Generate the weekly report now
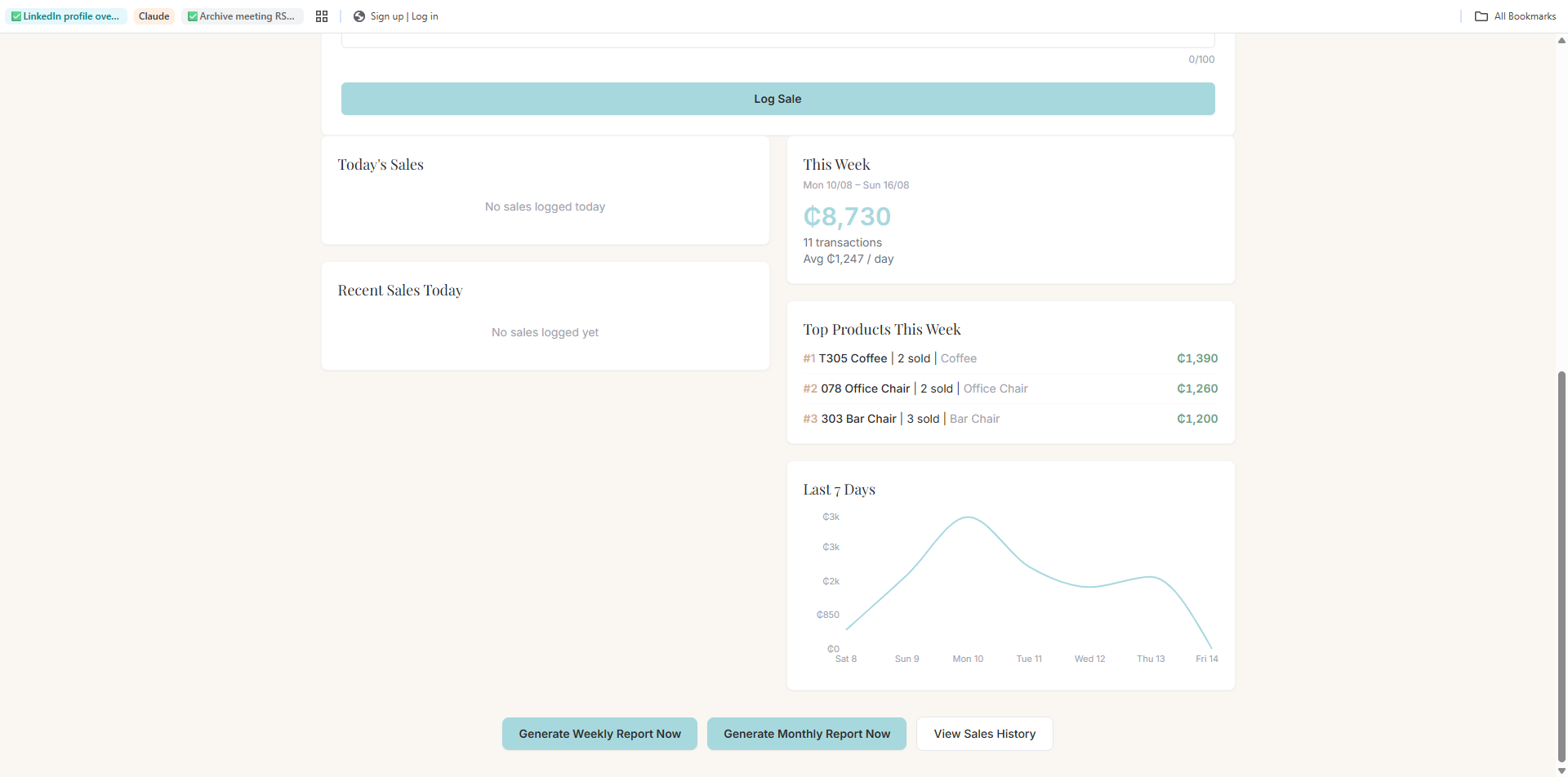This screenshot has width=1568, height=777. 599,734
